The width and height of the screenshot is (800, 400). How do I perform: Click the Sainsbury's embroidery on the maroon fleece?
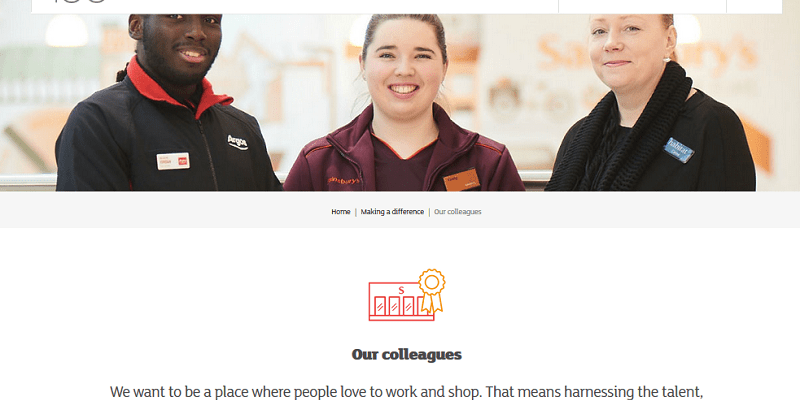pos(343,181)
